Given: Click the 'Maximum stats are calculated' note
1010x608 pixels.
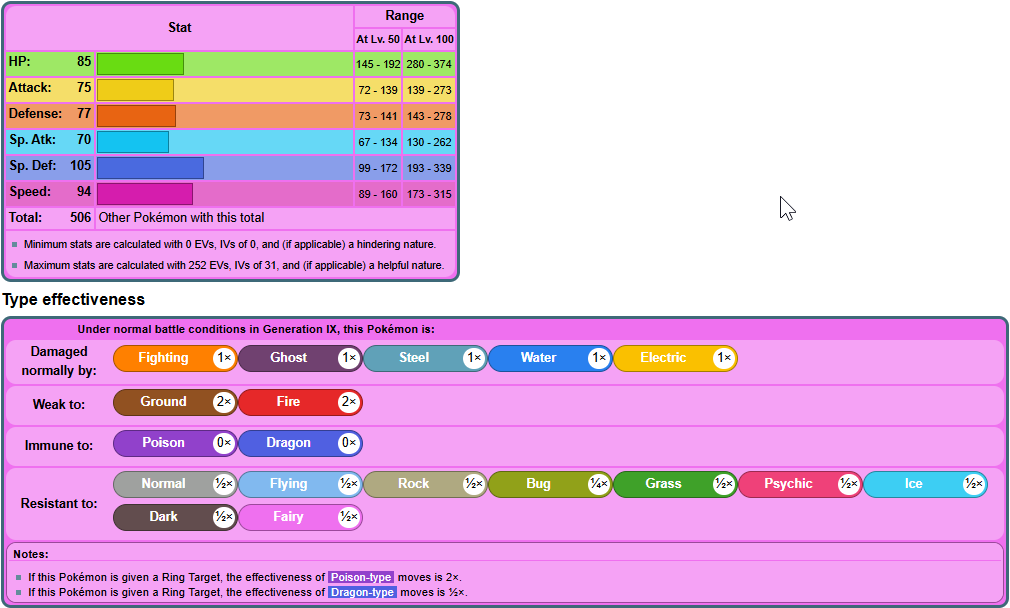Looking at the screenshot, I should point(234,265).
